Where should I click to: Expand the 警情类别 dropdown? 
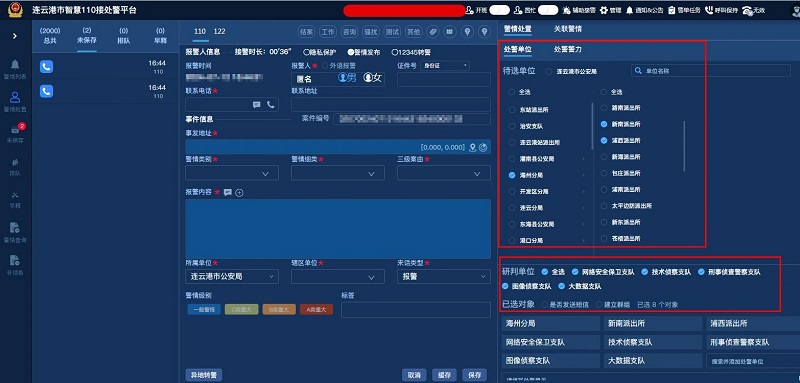point(232,173)
